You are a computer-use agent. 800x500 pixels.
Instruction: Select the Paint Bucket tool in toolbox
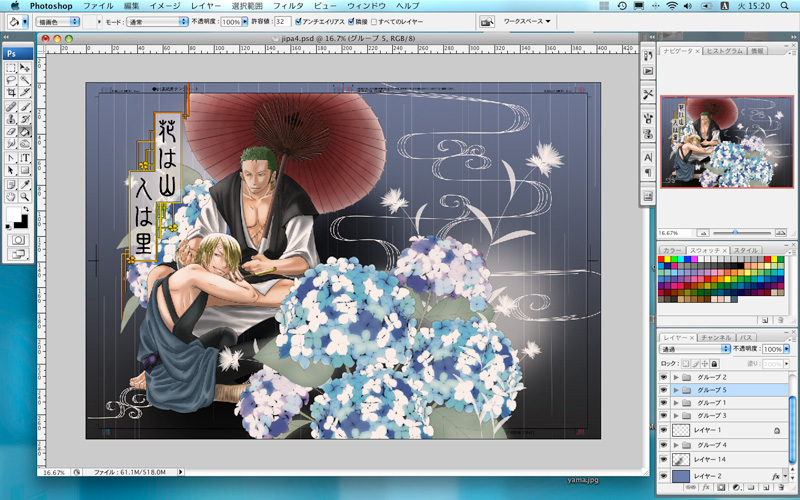pyautogui.click(x=24, y=131)
